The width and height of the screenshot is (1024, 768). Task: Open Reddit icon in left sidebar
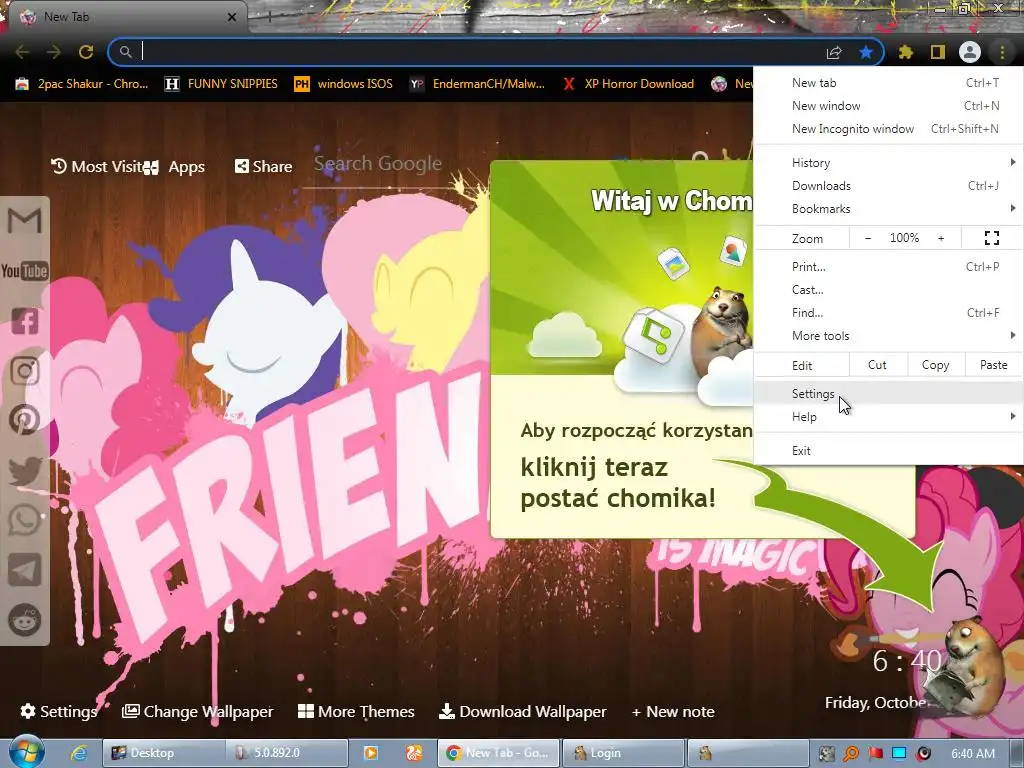(x=24, y=620)
